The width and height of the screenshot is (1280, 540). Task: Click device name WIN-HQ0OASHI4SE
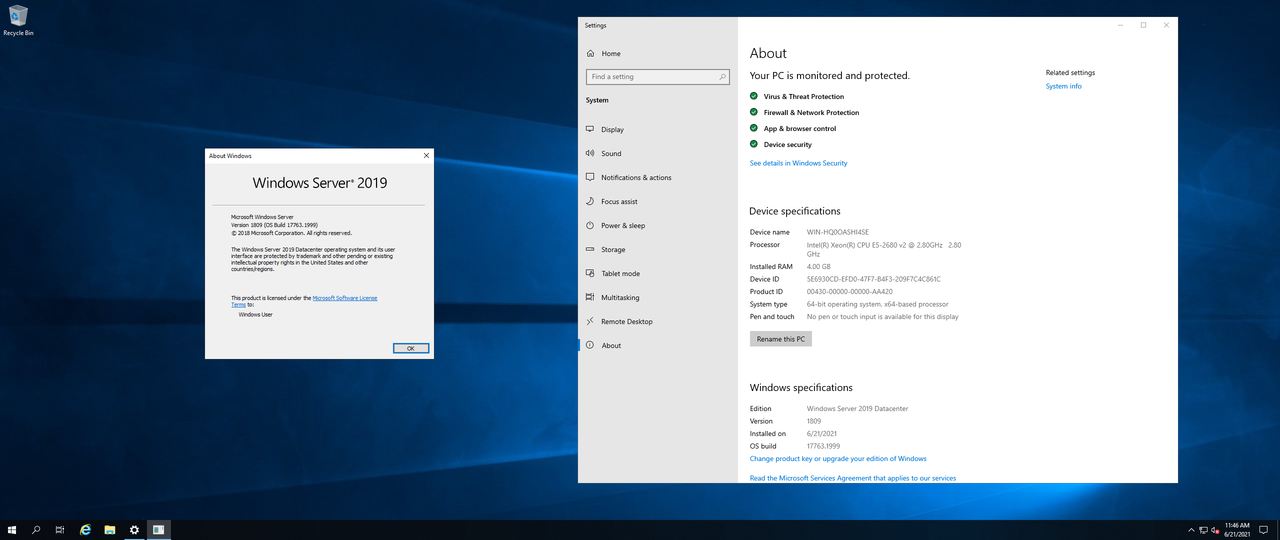(838, 232)
